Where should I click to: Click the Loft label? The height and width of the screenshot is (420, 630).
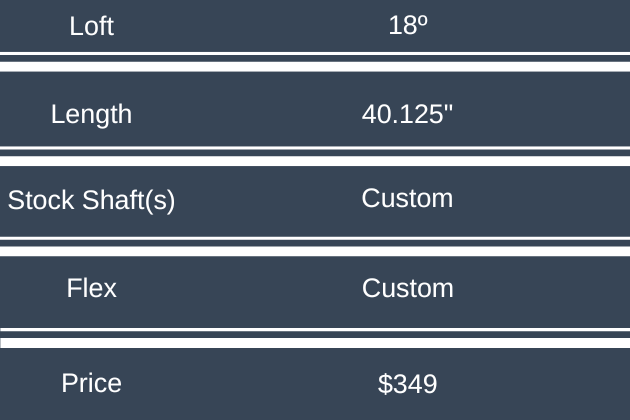point(91,26)
